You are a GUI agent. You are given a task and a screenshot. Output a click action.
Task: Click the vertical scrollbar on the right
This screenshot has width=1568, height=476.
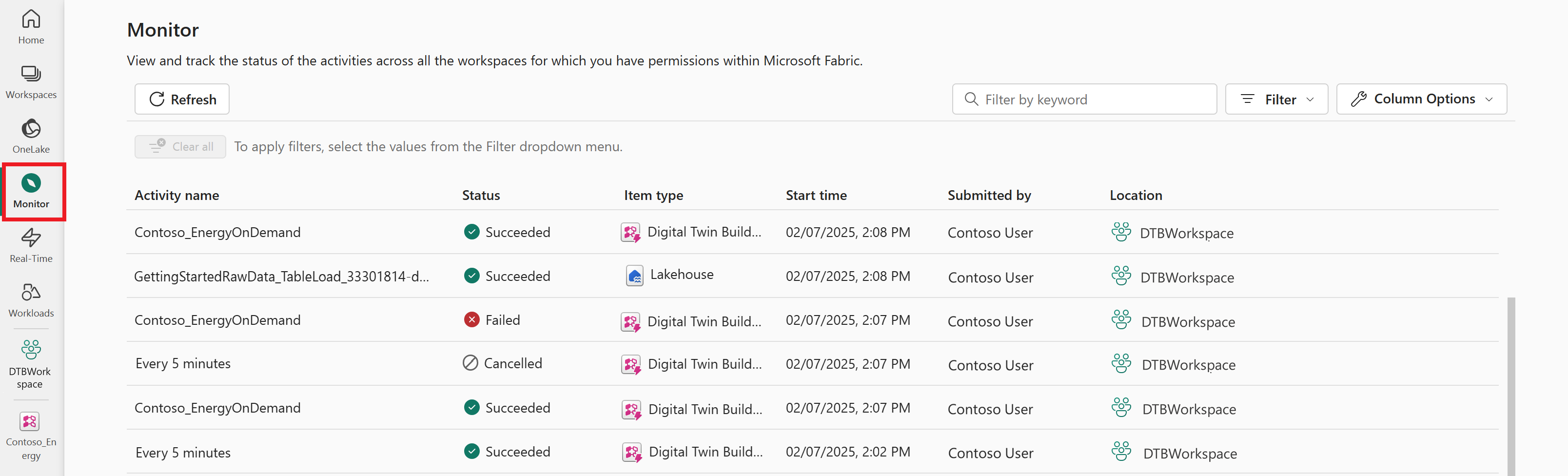(1510, 383)
